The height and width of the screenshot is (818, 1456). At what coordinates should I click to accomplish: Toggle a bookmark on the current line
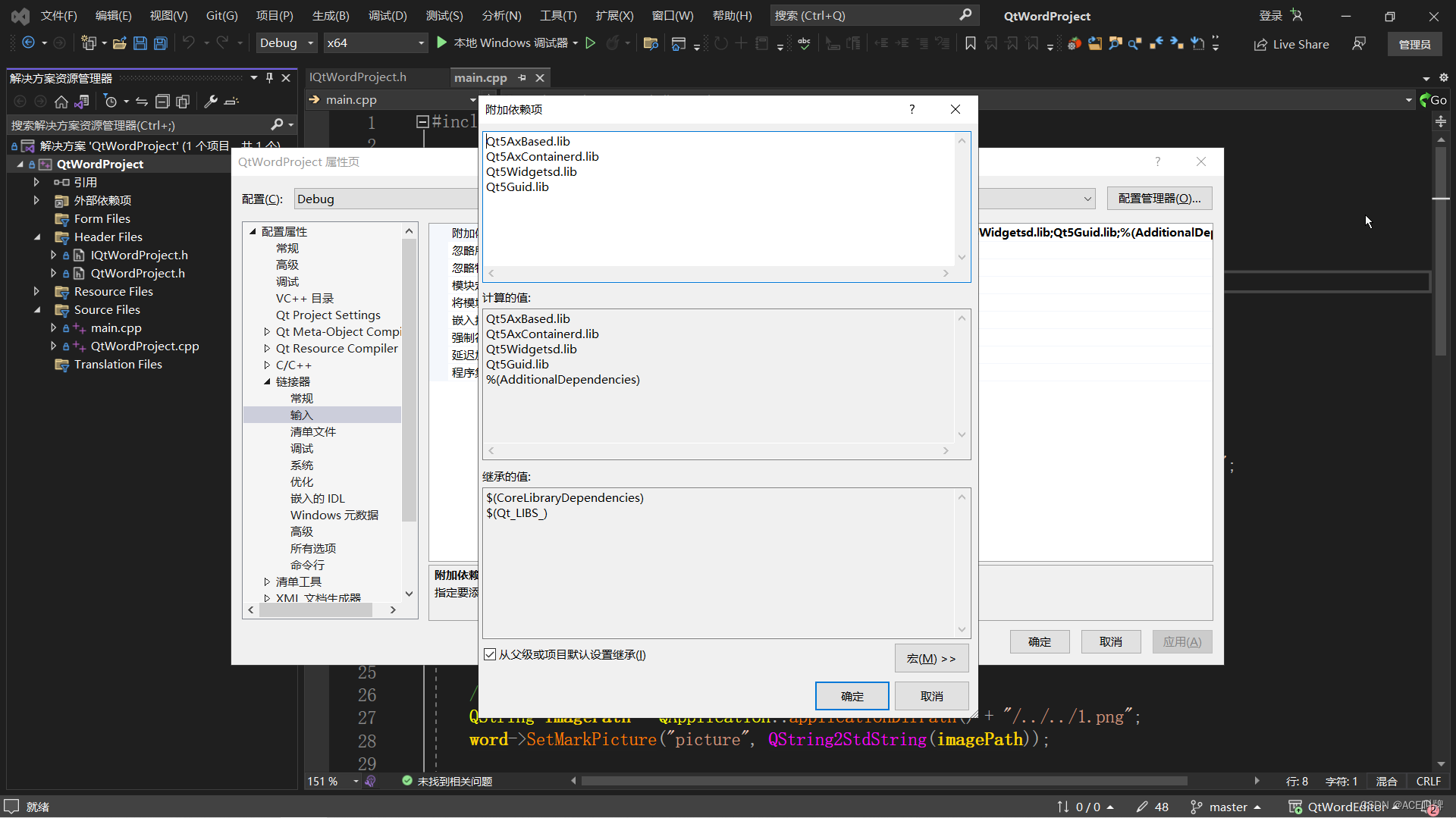click(x=970, y=43)
